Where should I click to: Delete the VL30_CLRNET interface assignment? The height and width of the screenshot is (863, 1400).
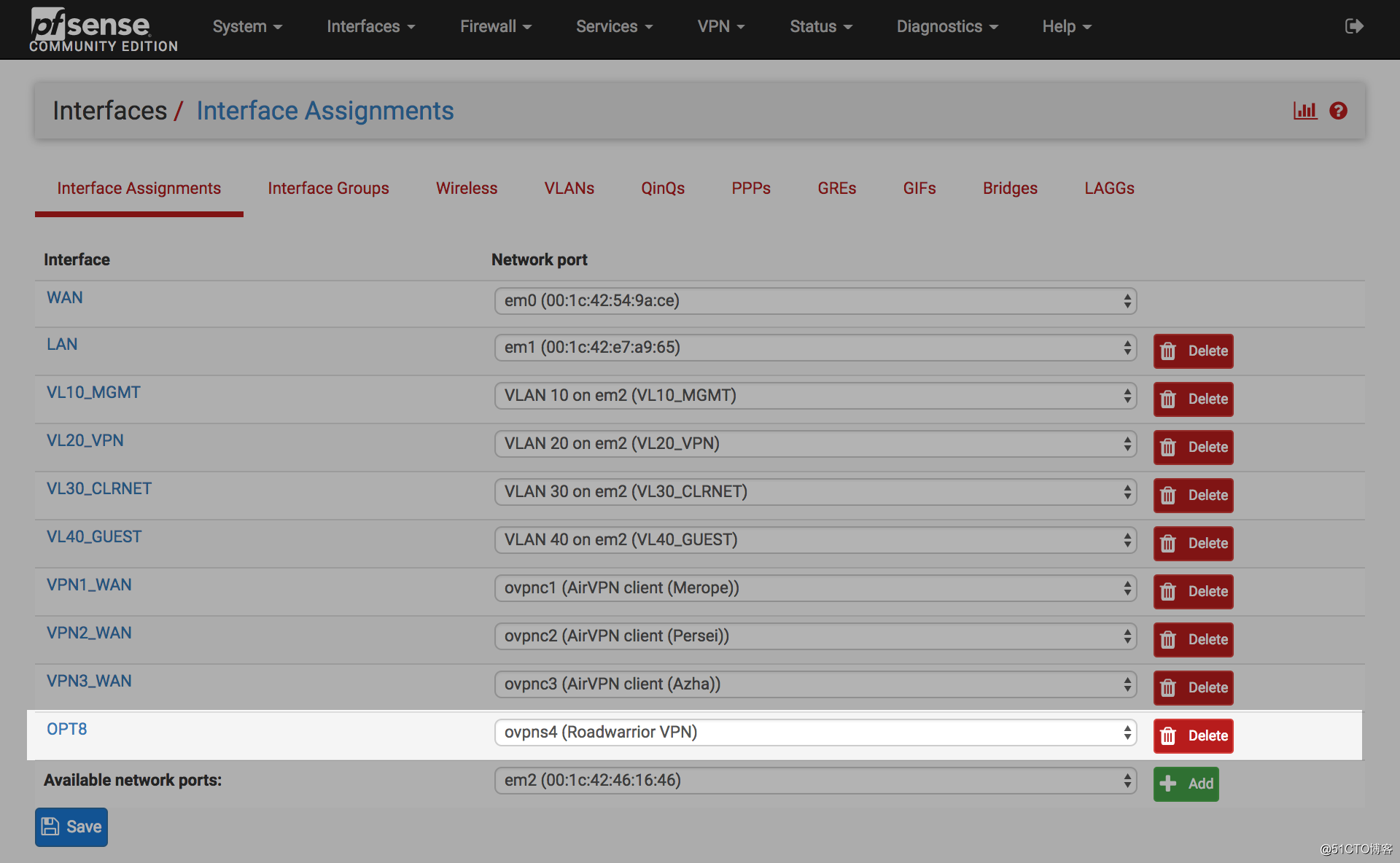[1193, 495]
